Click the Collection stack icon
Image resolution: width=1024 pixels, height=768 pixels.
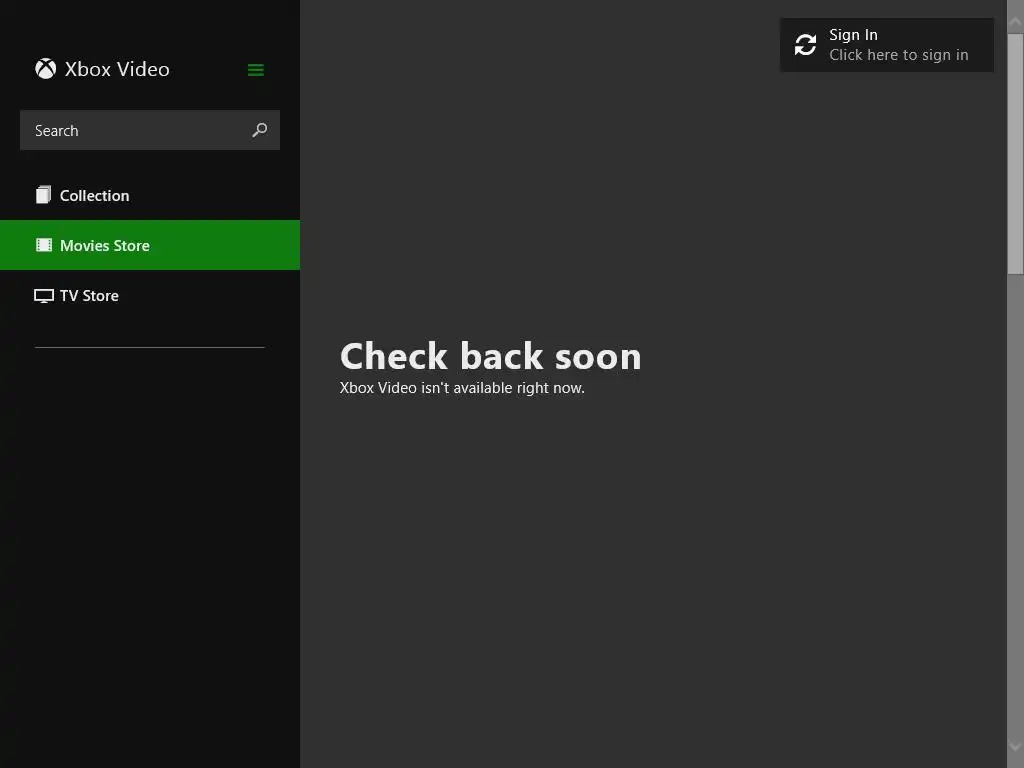click(x=43, y=195)
